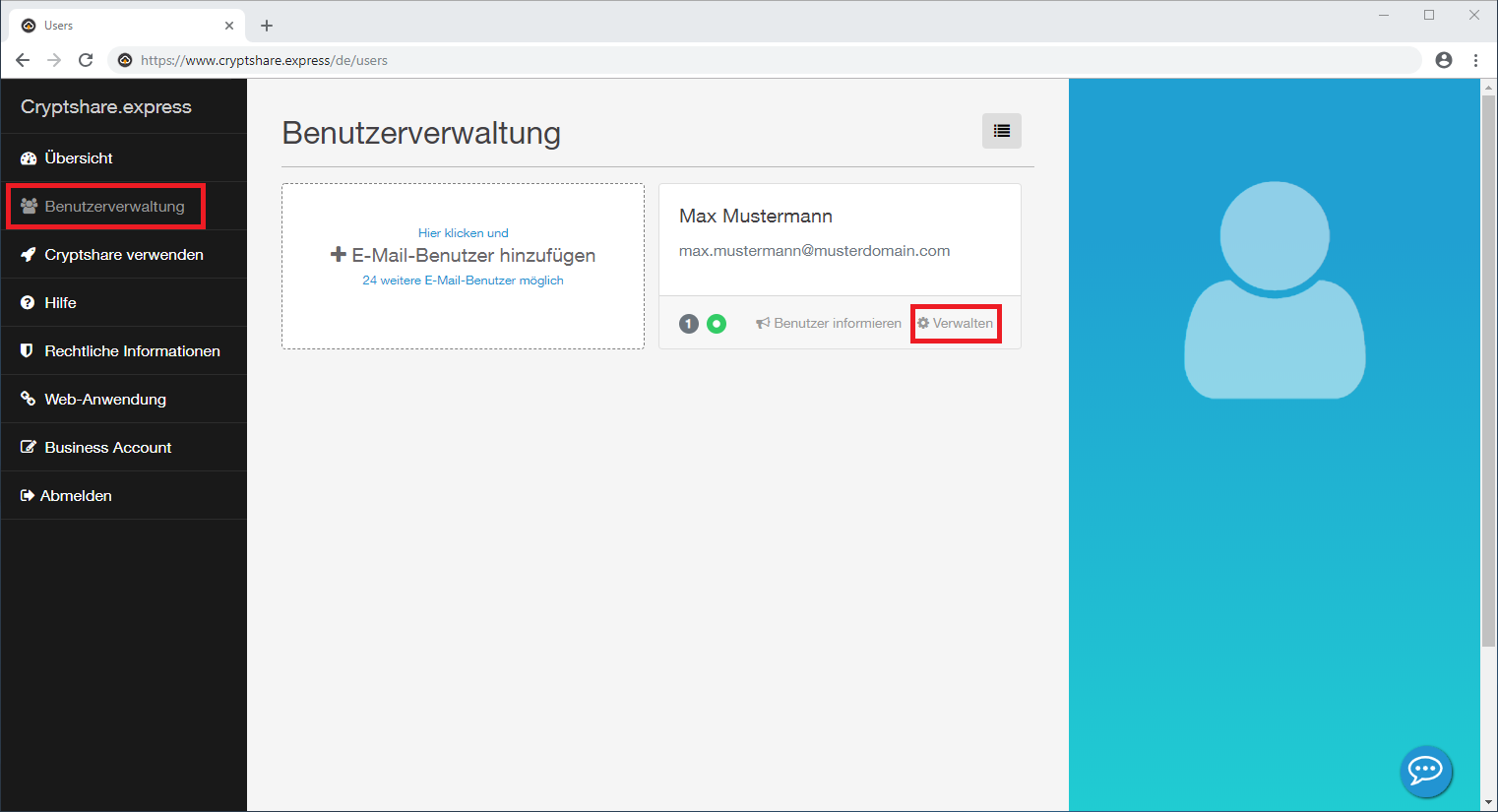Viewport: 1498px width, 812px height.
Task: Go back to the previous page
Action: (x=23, y=60)
